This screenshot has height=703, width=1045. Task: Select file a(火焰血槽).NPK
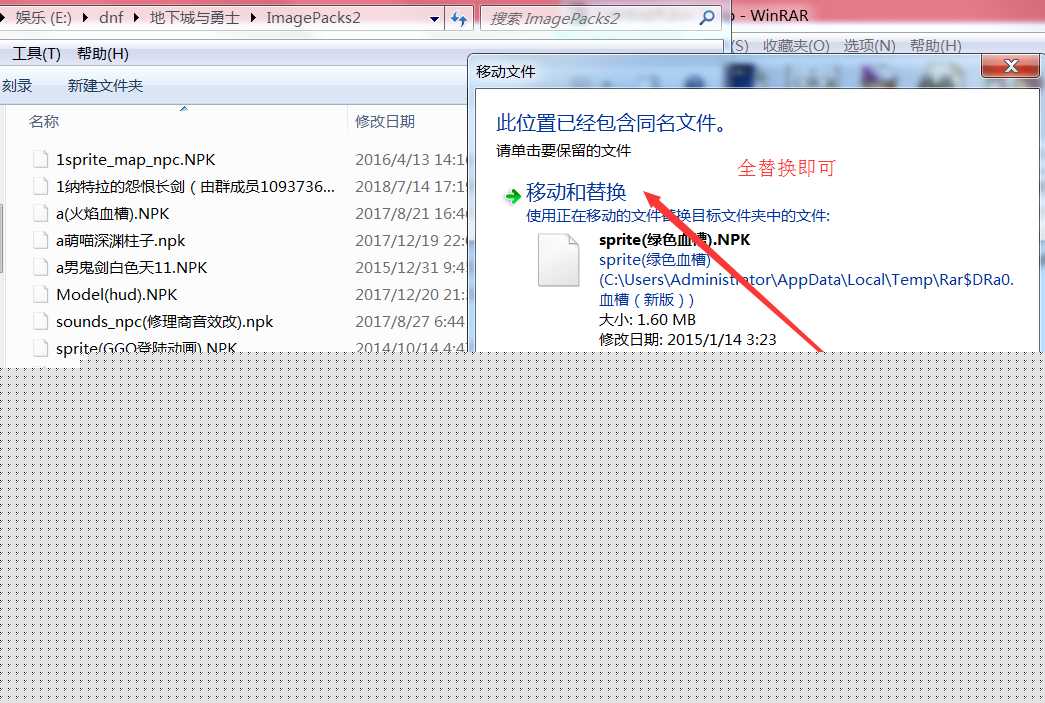[x=113, y=214]
